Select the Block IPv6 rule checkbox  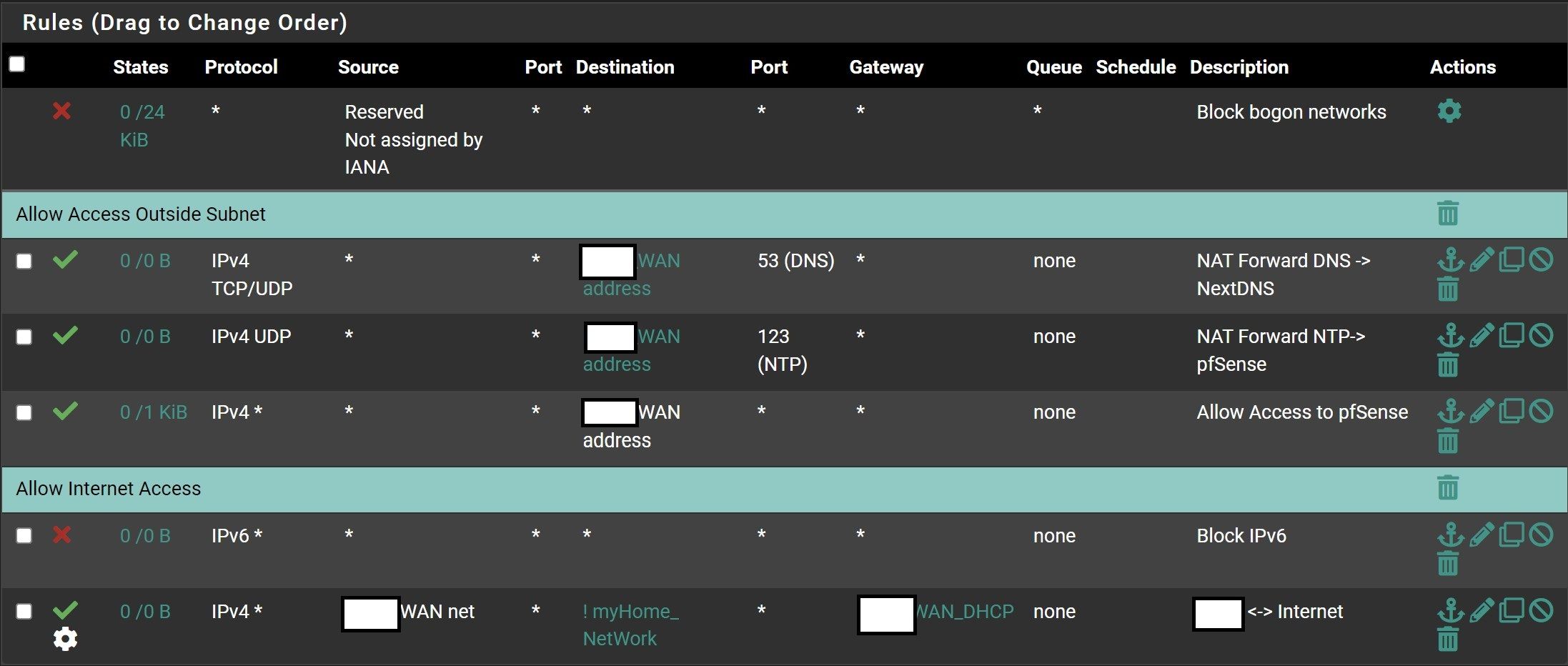click(24, 536)
